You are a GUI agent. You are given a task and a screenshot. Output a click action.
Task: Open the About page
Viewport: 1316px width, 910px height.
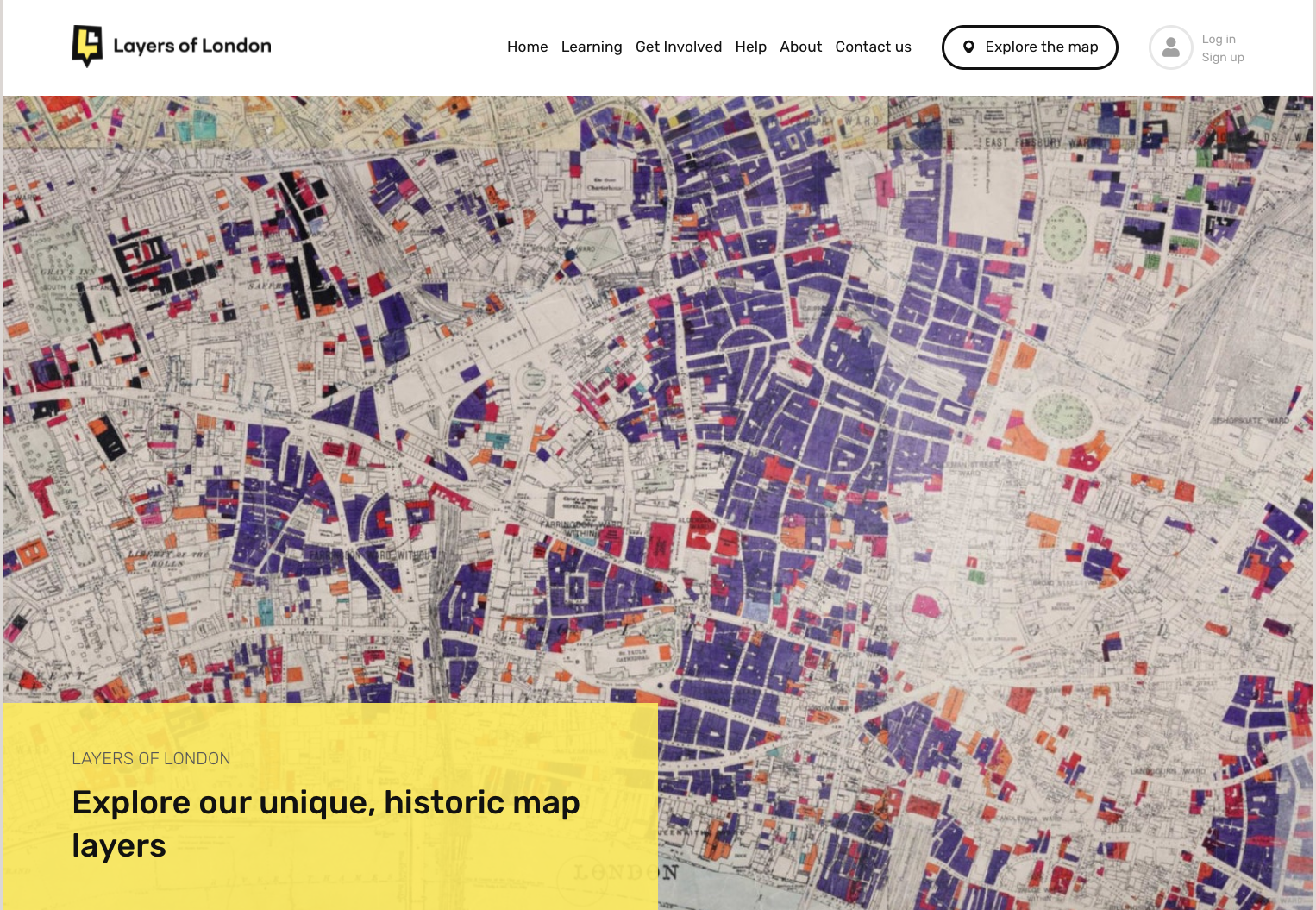pyautogui.click(x=800, y=47)
